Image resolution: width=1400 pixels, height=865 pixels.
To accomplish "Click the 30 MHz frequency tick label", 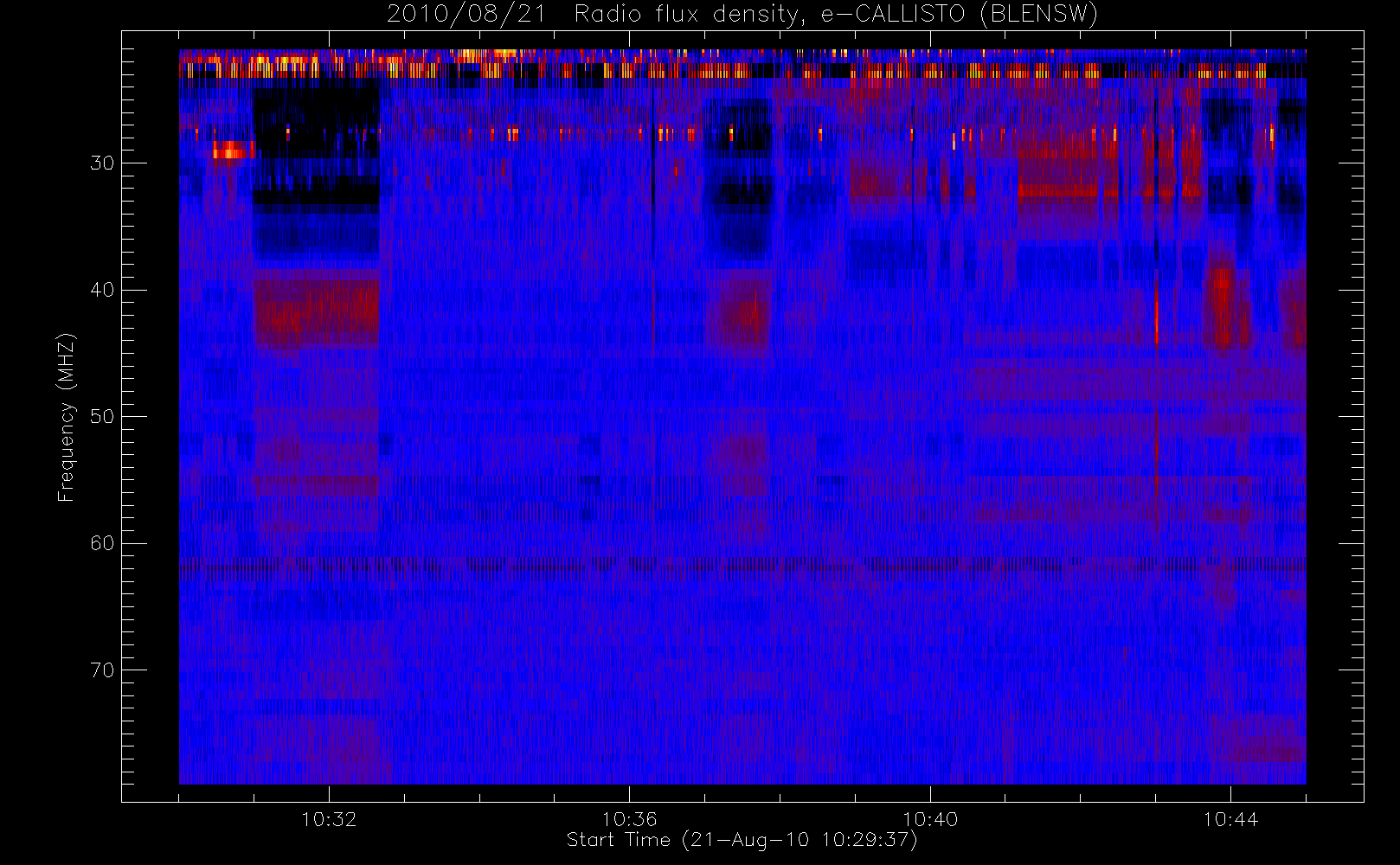I will click(102, 163).
